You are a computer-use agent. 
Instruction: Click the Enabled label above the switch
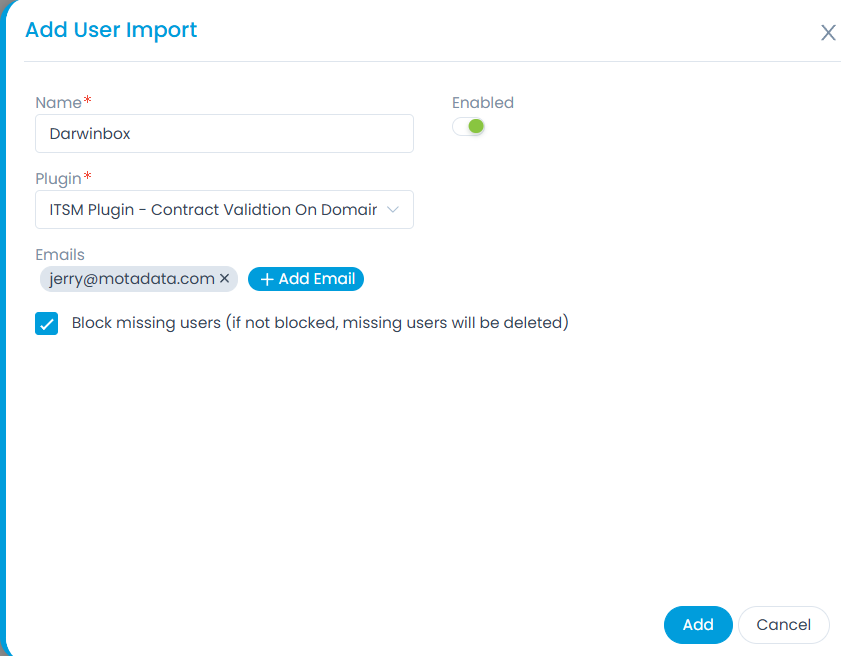tap(482, 102)
